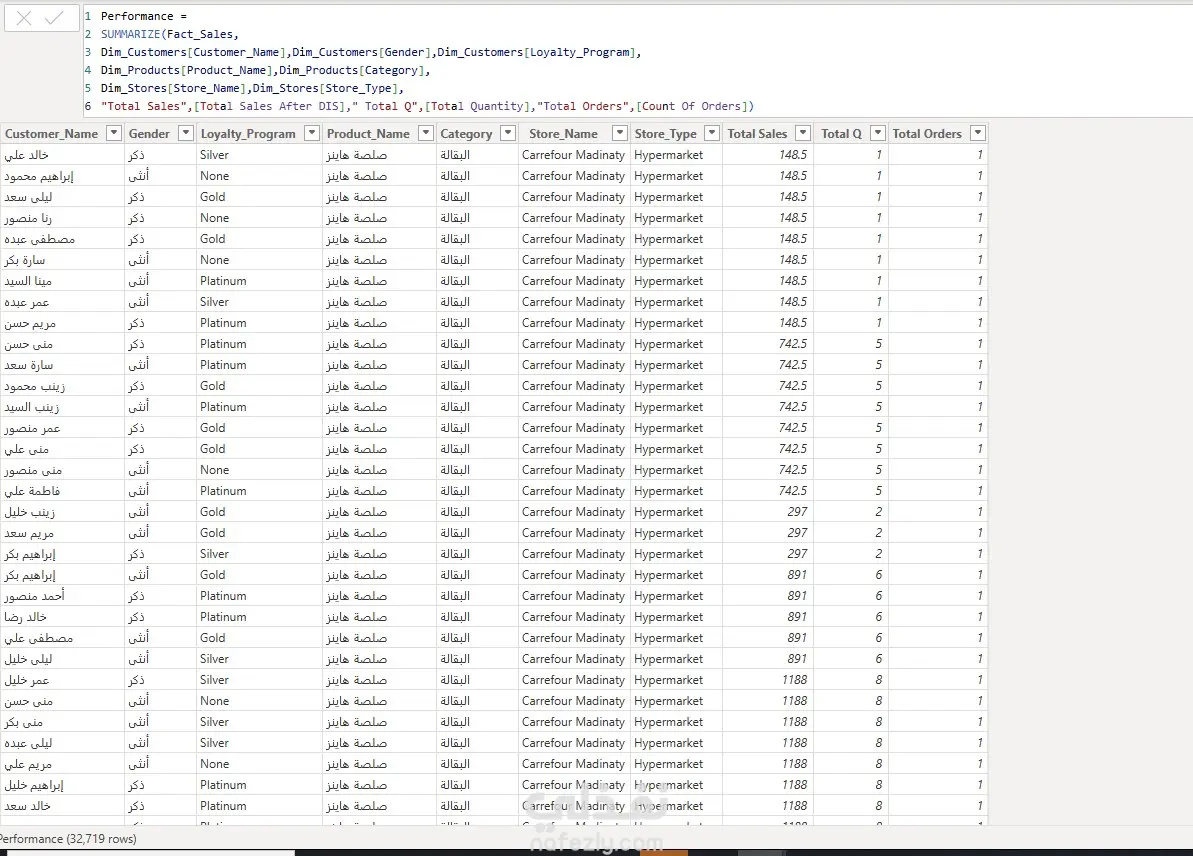1193x856 pixels.
Task: Open Category column filter dropdown
Action: 508,133
